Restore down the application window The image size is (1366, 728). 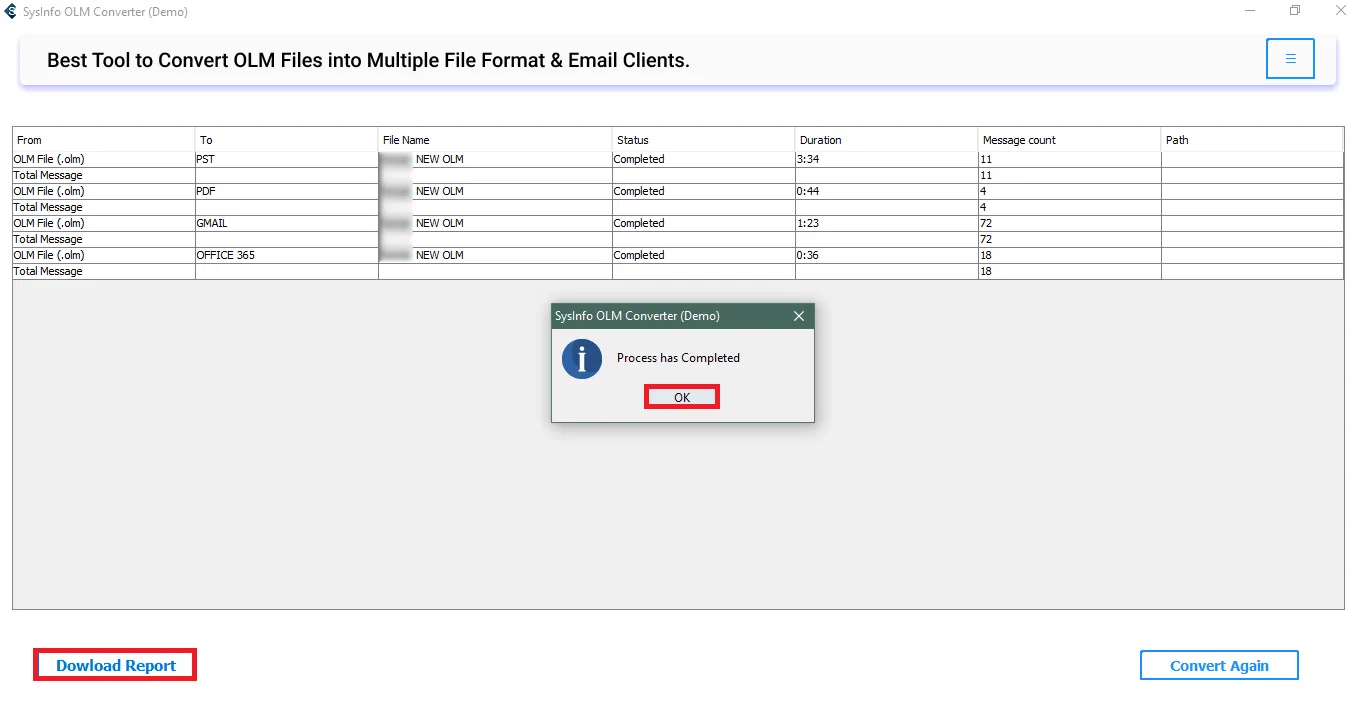[x=1295, y=11]
